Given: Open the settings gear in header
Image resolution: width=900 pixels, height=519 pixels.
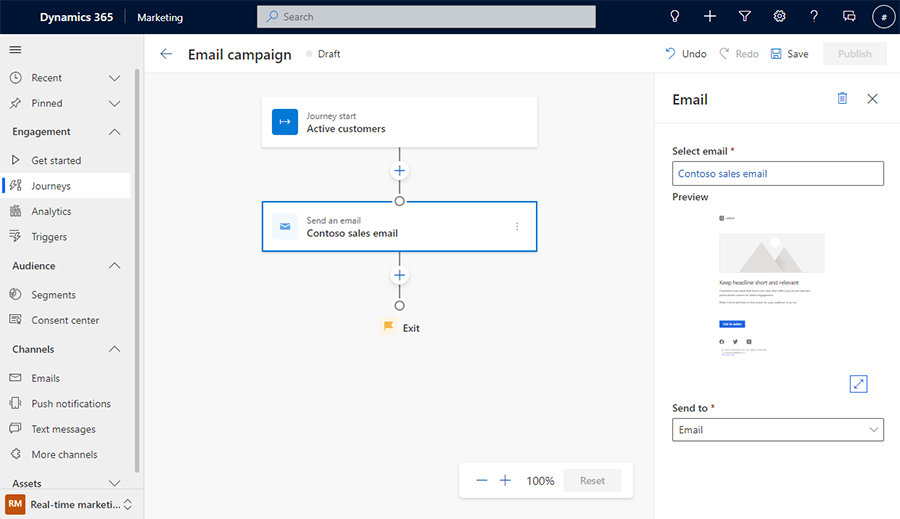Looking at the screenshot, I should coord(779,16).
